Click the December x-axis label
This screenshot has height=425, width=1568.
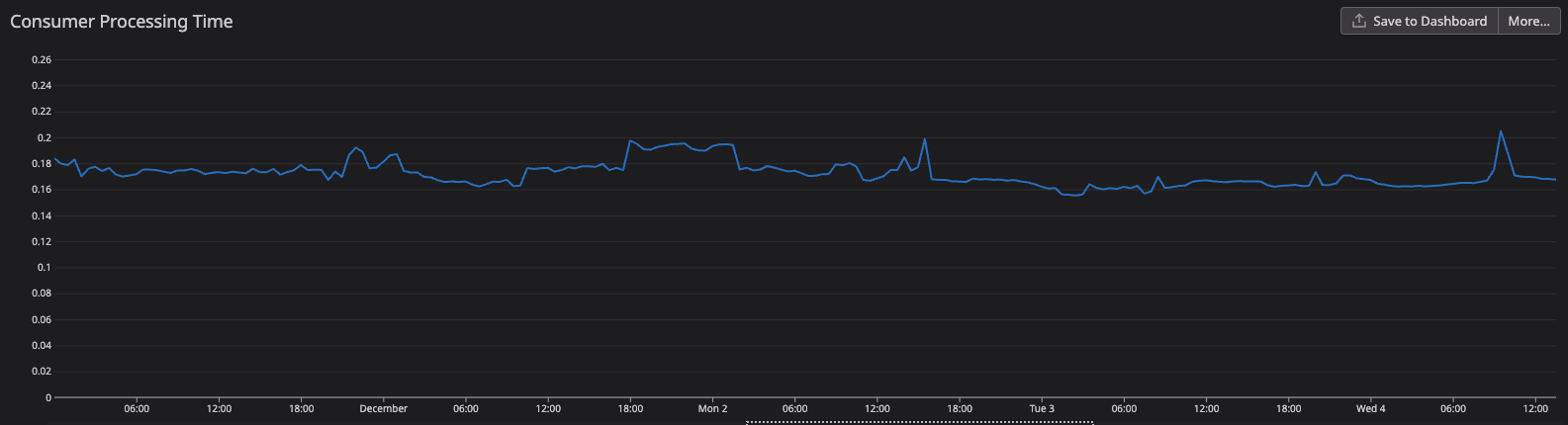[x=383, y=409]
